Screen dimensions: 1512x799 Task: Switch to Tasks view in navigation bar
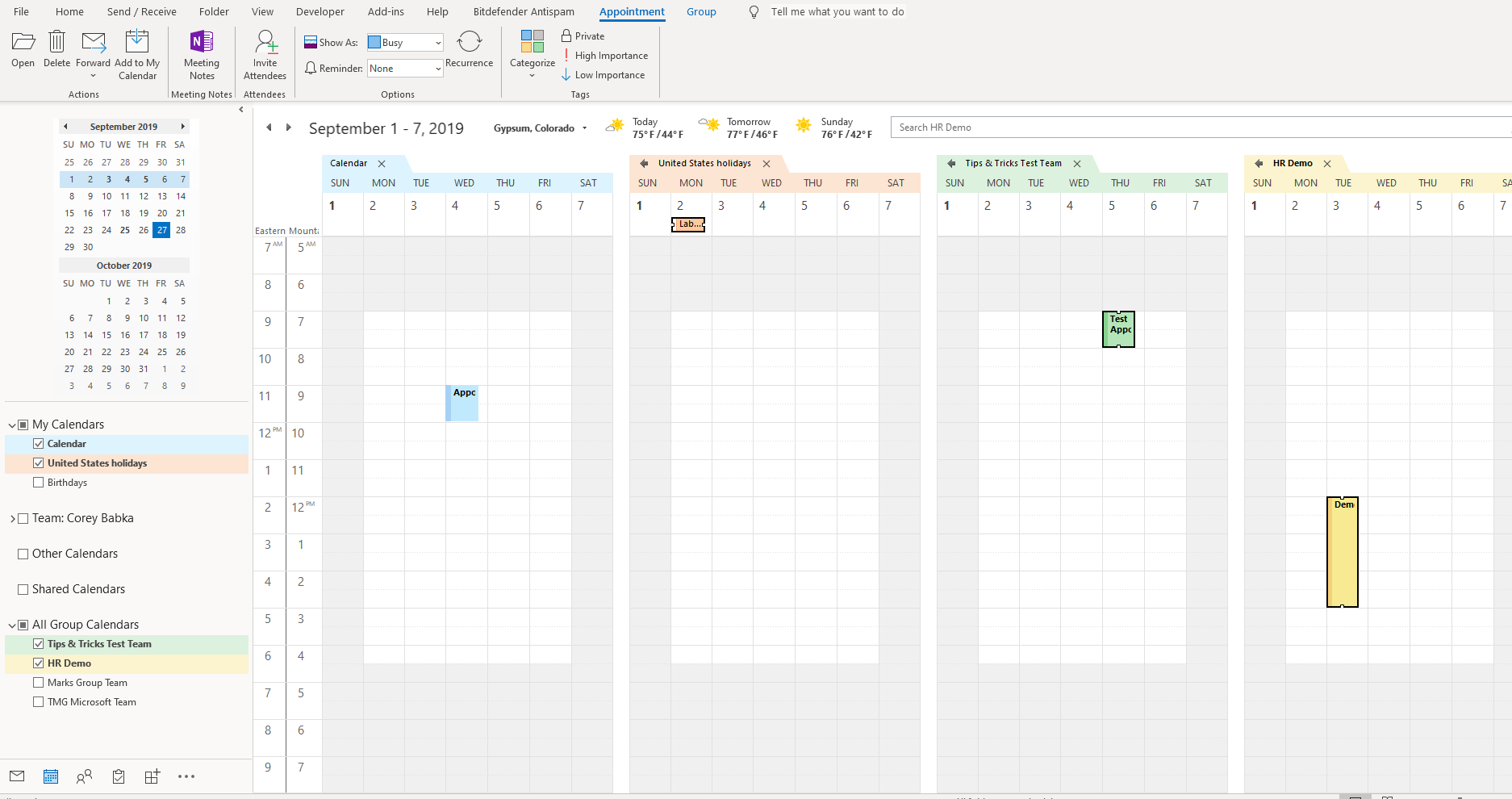click(119, 776)
